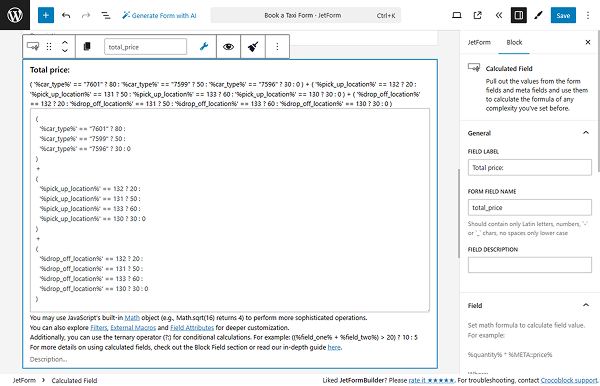Click inside the formula textarea

[230, 210]
